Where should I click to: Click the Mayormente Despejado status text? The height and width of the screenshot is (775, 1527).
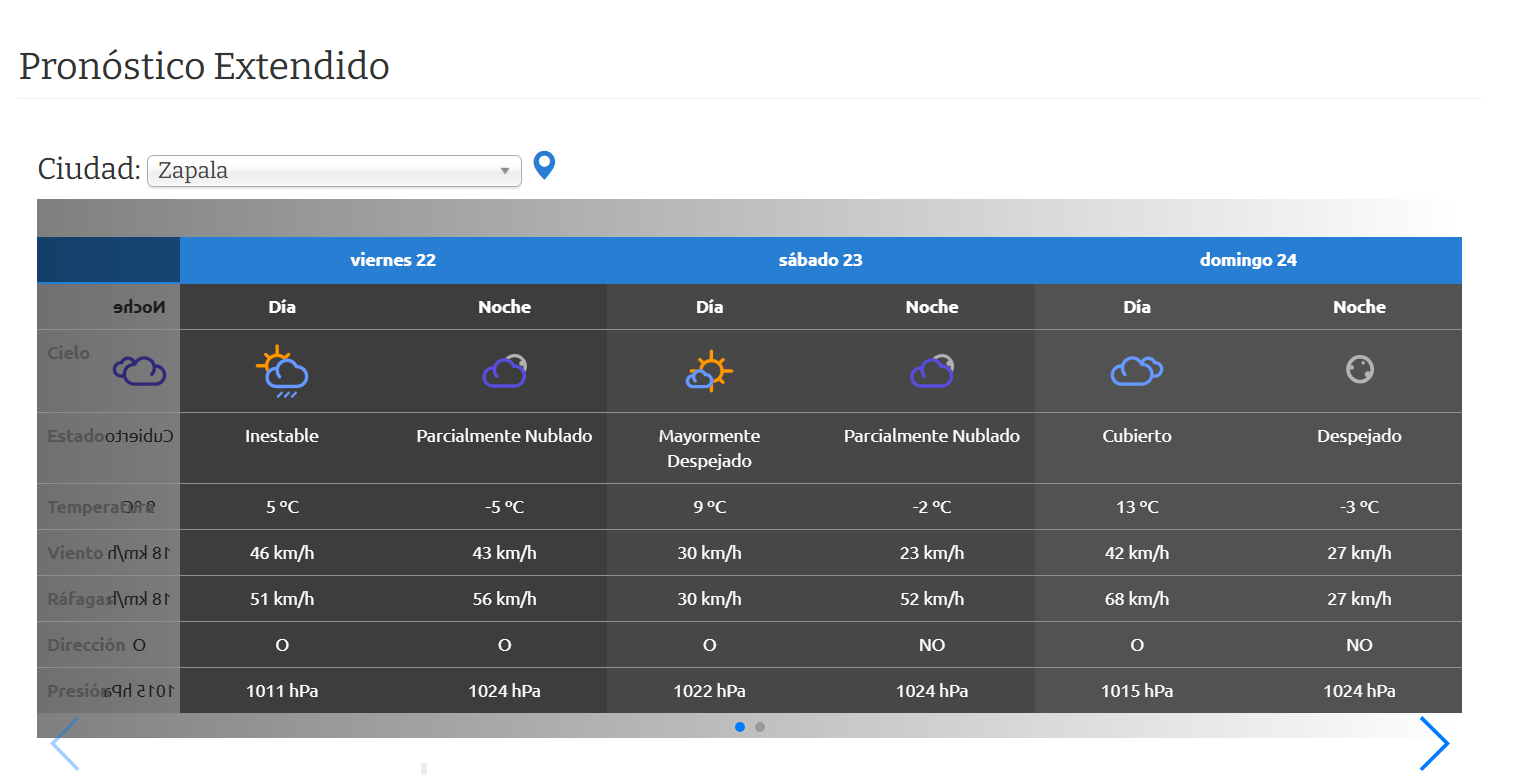709,448
